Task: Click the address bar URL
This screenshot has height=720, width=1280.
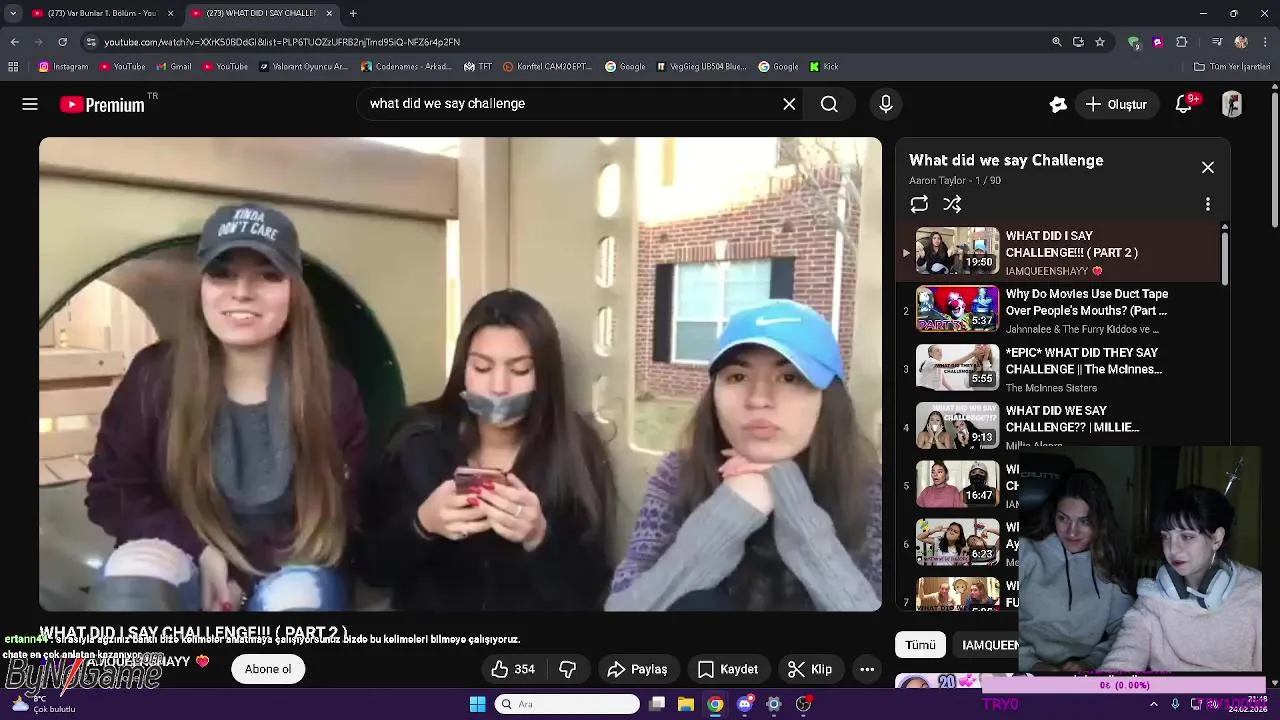Action: point(282,42)
